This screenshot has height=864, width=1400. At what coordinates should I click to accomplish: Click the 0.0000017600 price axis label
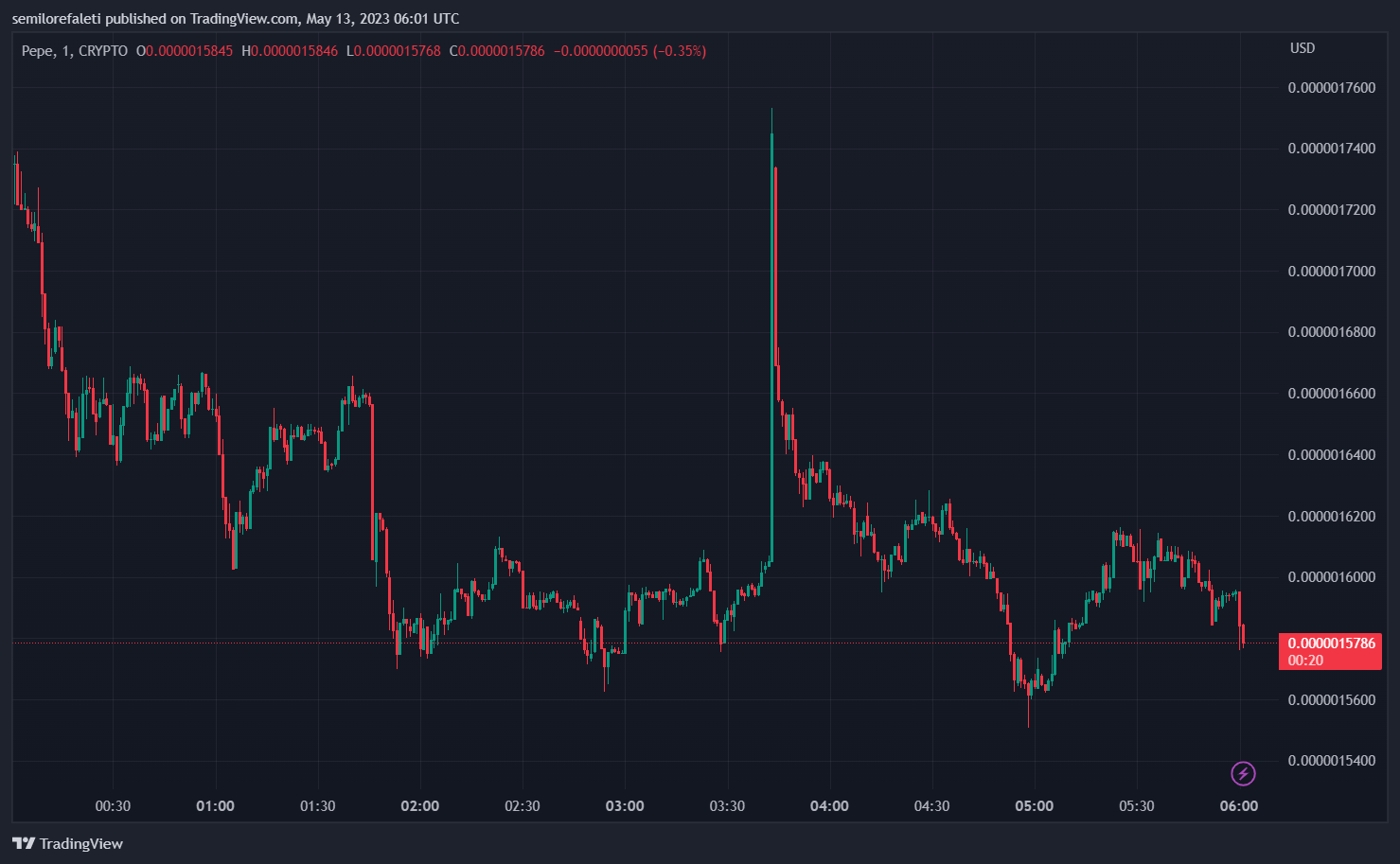point(1332,88)
